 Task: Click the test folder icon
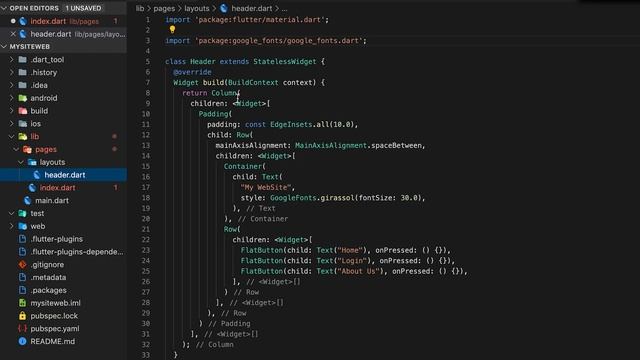click(x=23, y=213)
